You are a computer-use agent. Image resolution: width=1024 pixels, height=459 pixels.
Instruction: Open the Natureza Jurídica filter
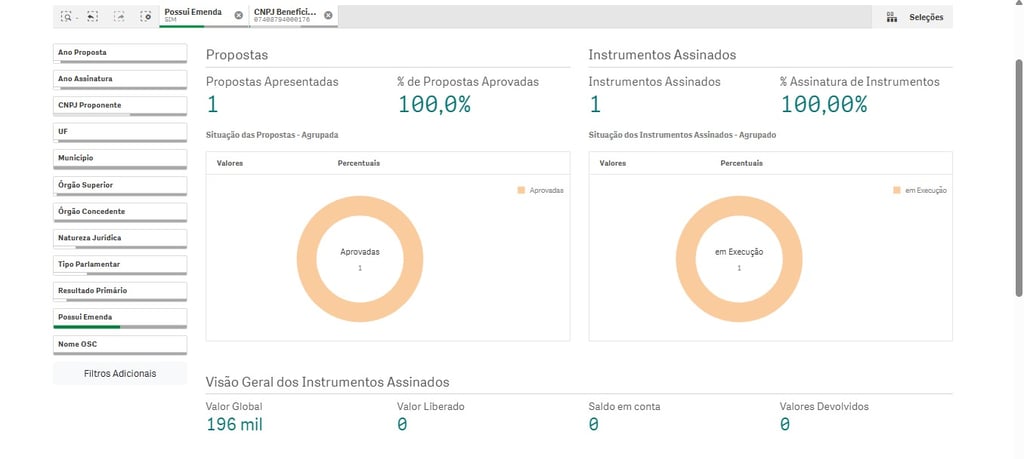click(120, 239)
